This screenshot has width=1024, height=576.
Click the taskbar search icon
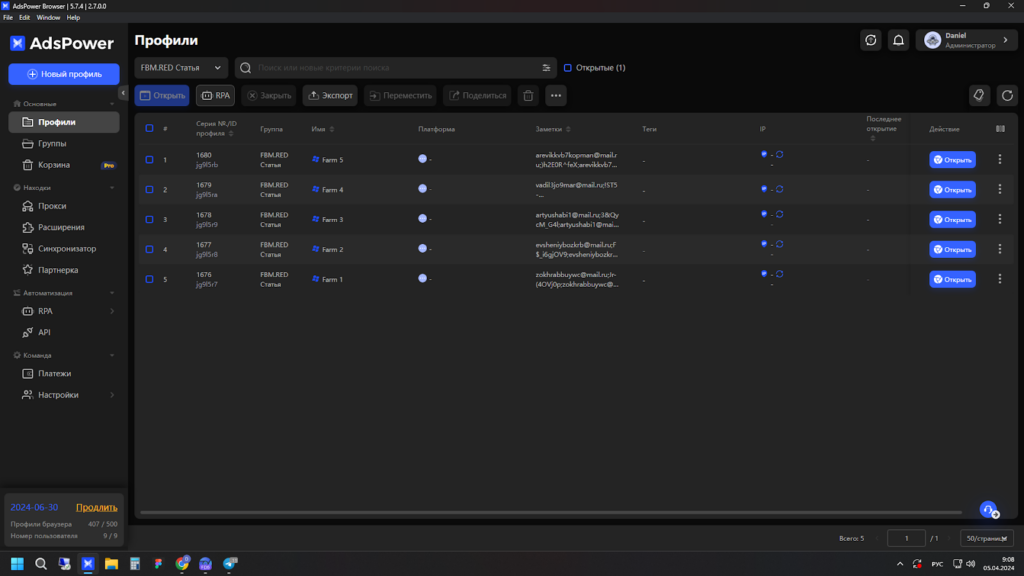coord(41,564)
